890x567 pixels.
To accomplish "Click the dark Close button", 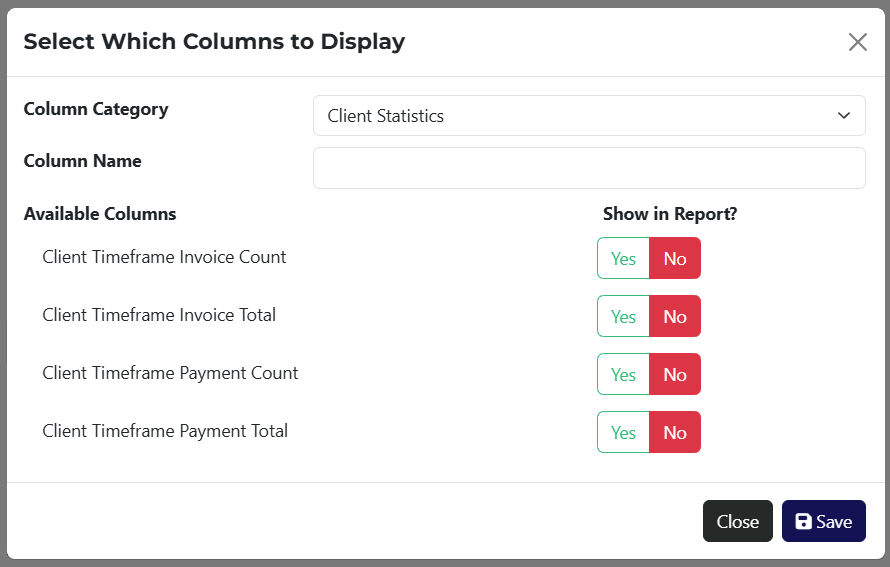I will point(737,521).
